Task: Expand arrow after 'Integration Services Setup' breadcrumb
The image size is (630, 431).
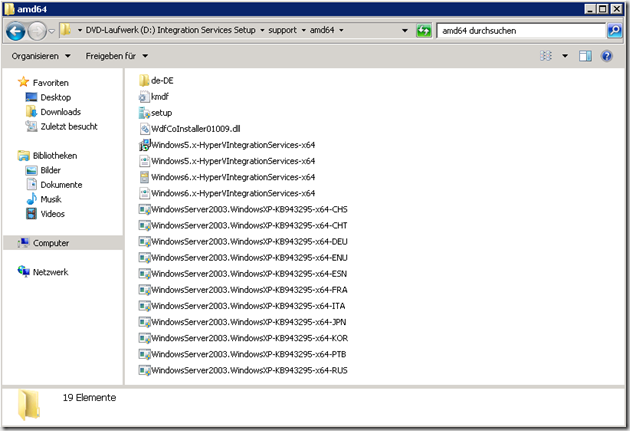Action: (x=262, y=31)
